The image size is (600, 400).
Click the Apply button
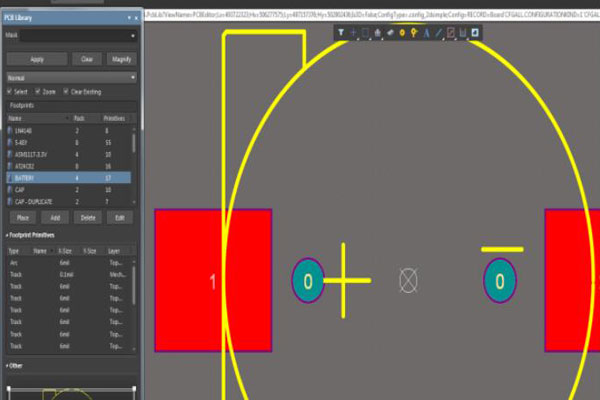pyautogui.click(x=37, y=60)
